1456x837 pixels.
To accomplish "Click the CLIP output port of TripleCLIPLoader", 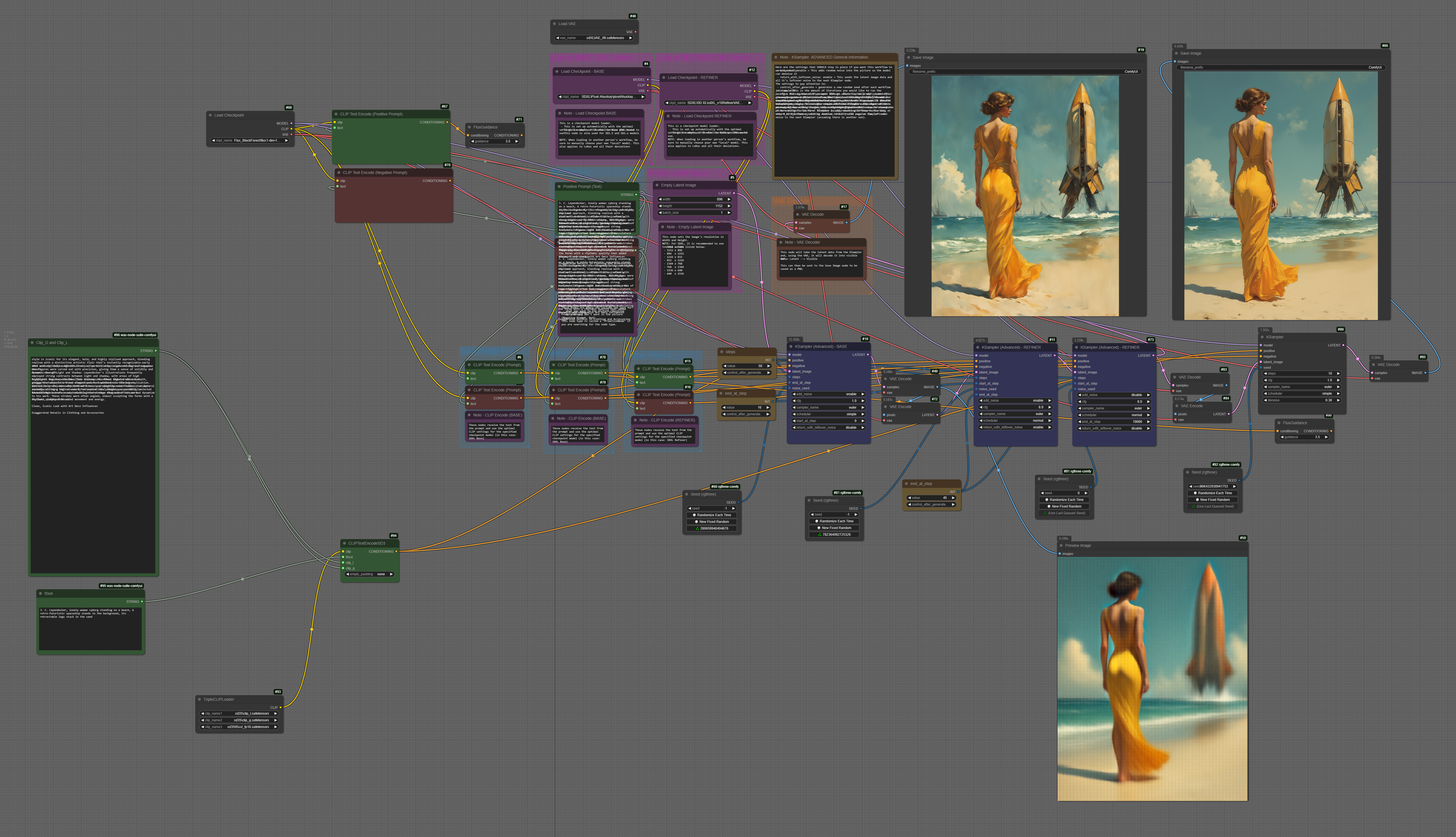I will point(281,708).
